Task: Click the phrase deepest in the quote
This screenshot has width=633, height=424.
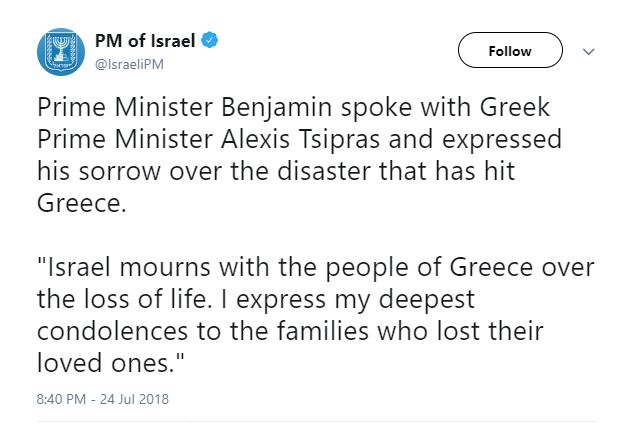Action: tap(426, 300)
